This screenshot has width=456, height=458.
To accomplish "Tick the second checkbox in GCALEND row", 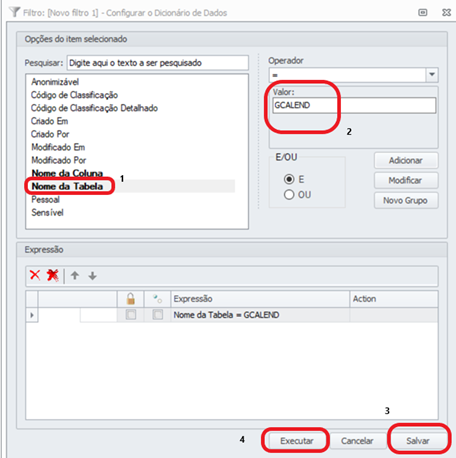I will click(157, 314).
